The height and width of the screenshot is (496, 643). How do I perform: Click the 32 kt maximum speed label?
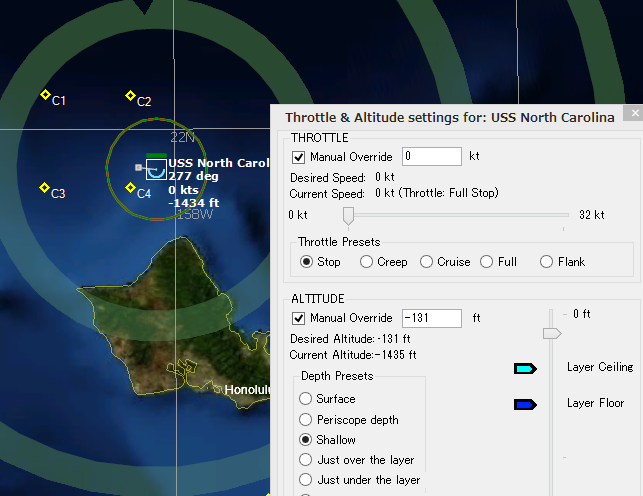click(x=592, y=215)
